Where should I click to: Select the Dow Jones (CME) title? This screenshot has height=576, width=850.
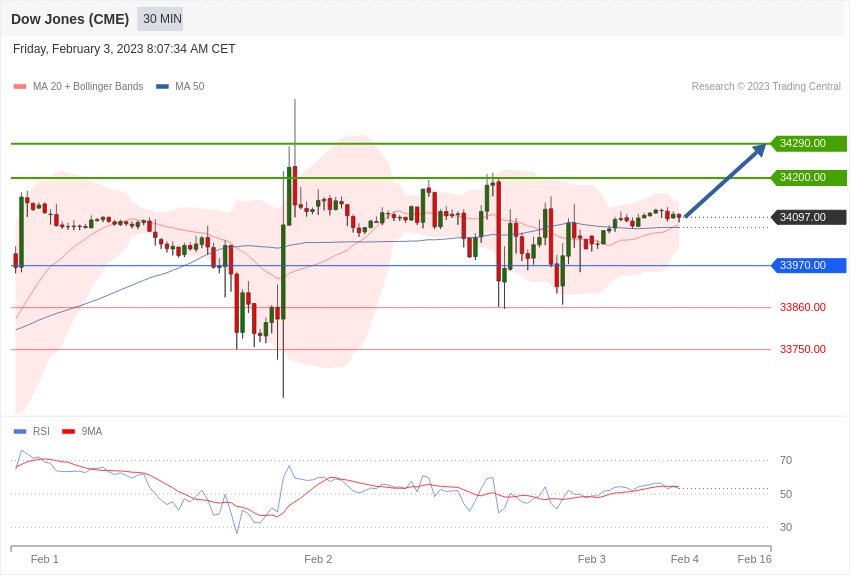(70, 19)
